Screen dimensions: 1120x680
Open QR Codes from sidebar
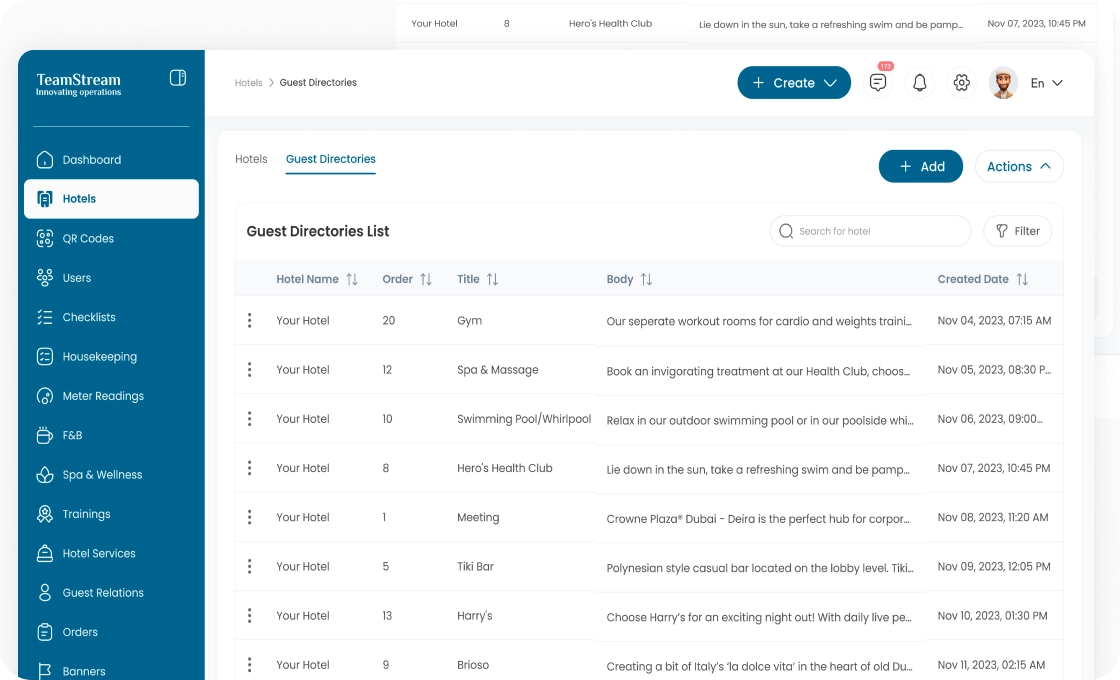[88, 239]
